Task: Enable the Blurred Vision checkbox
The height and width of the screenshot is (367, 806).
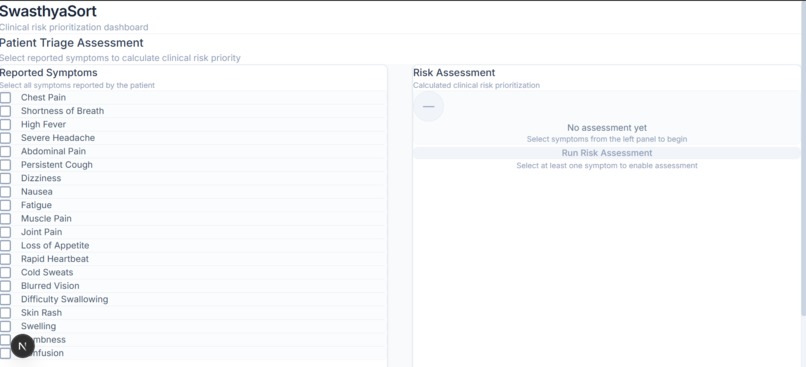Action: click(5, 286)
